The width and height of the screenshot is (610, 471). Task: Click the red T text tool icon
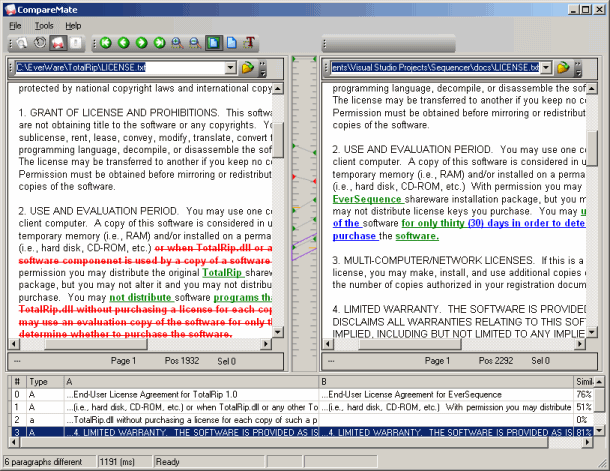249,43
